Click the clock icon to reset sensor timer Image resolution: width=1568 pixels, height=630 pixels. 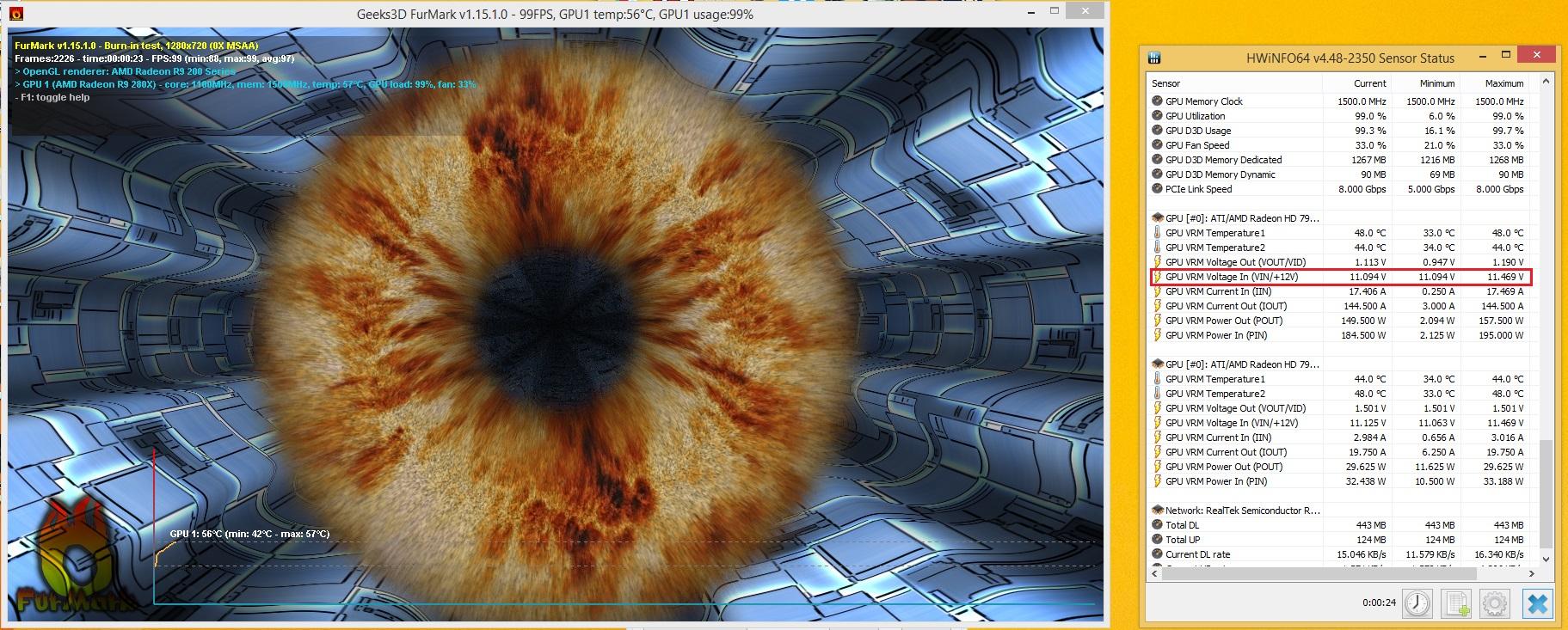(1417, 603)
